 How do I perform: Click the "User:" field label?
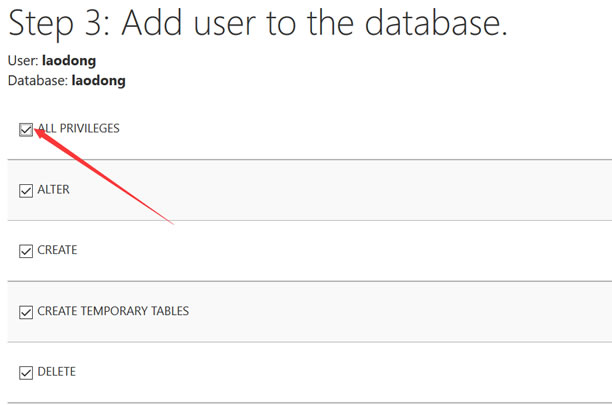[x=23, y=60]
